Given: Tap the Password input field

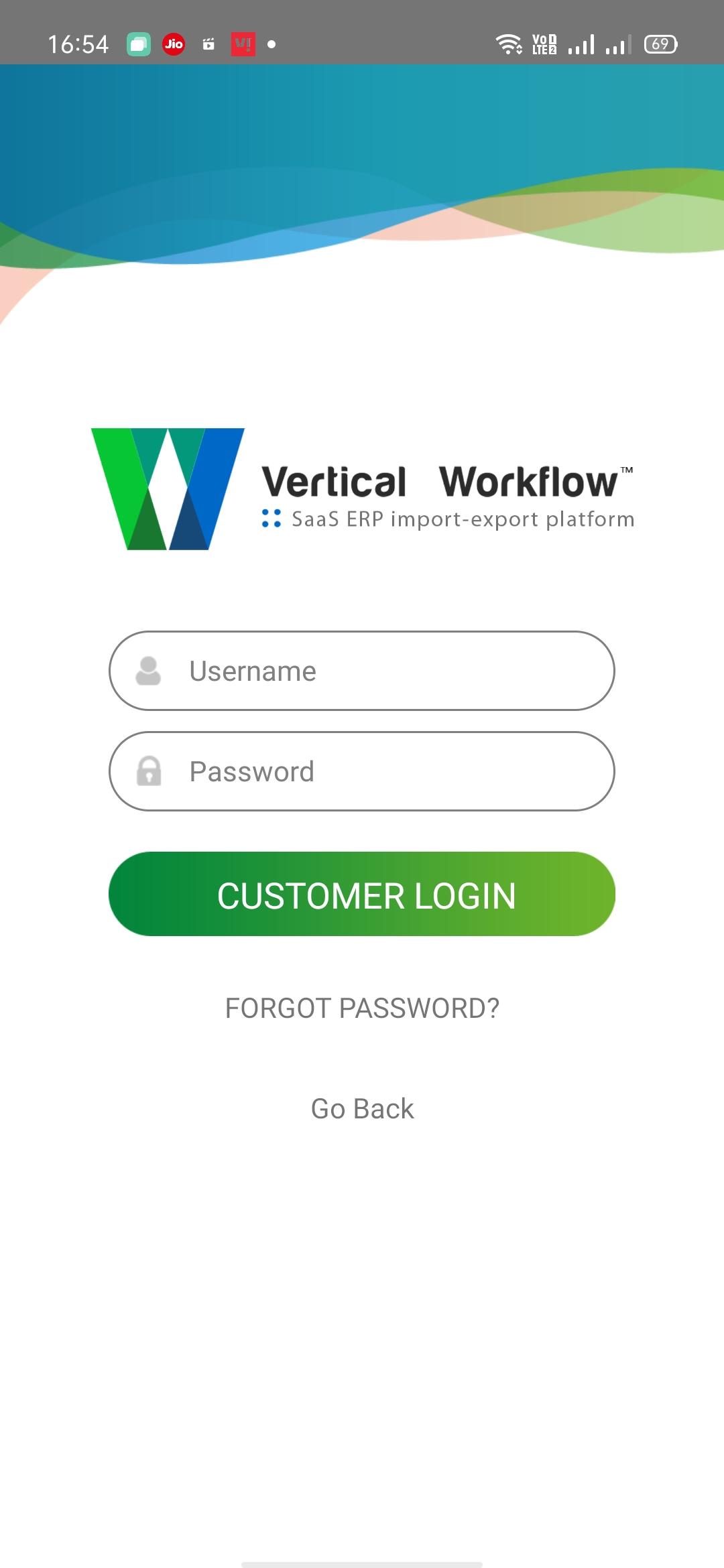Looking at the screenshot, I should pos(362,771).
